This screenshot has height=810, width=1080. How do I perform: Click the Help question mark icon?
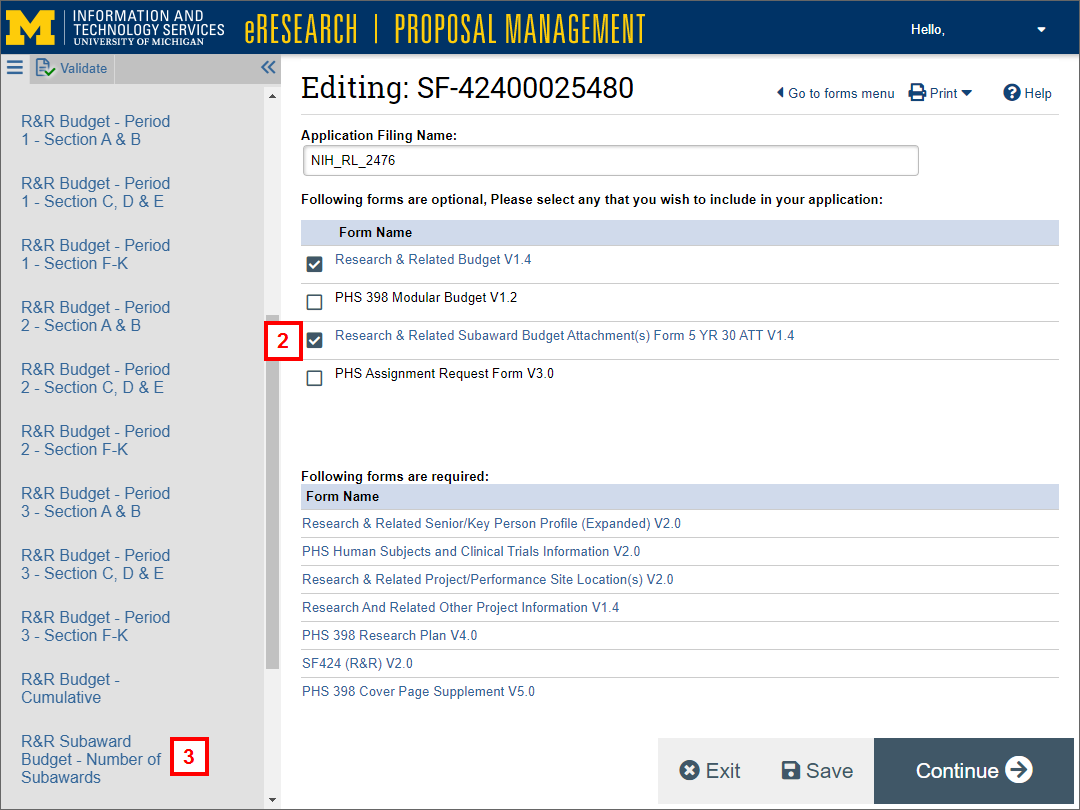tap(1011, 93)
